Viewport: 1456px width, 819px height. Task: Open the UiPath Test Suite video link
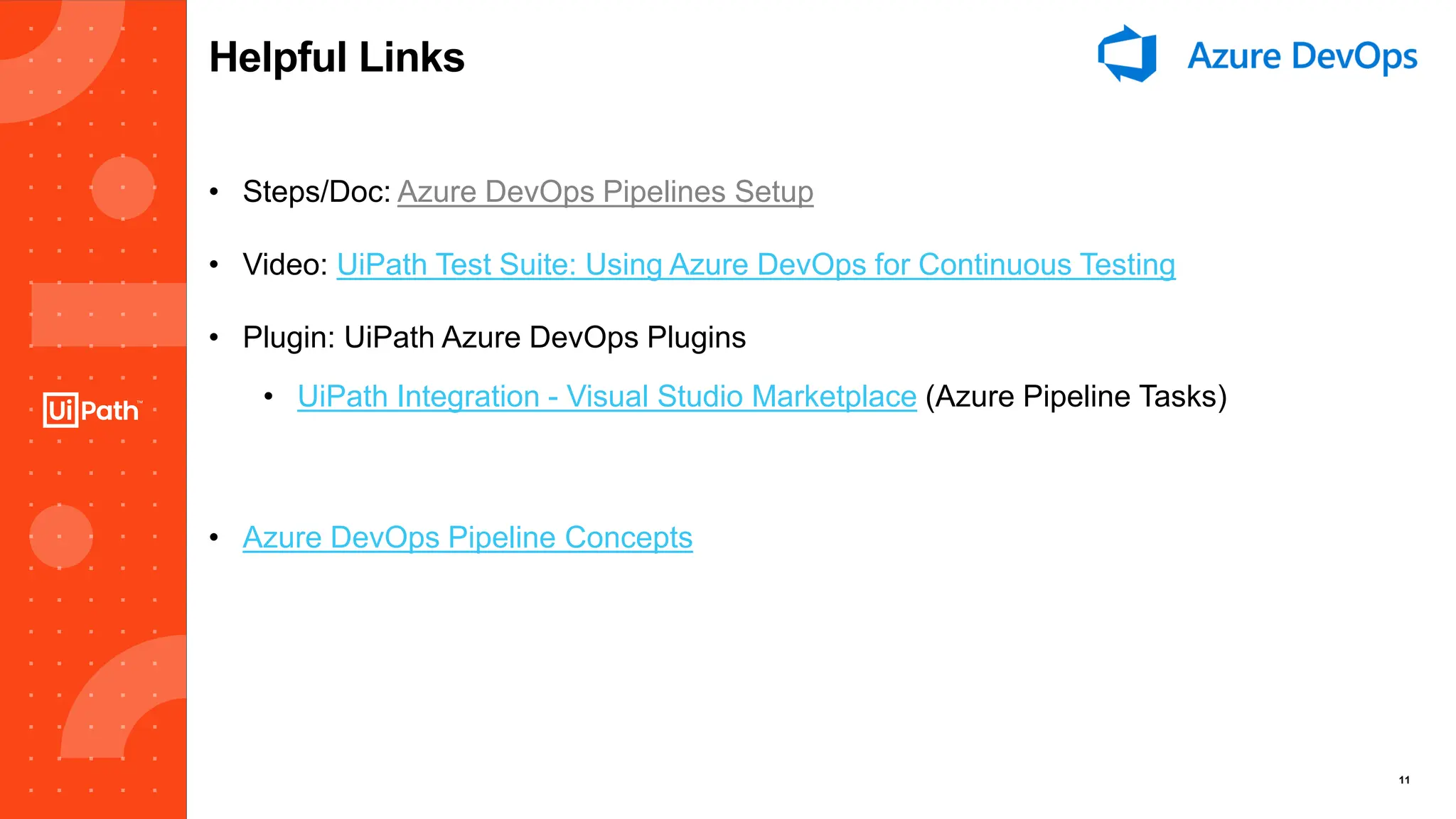756,264
